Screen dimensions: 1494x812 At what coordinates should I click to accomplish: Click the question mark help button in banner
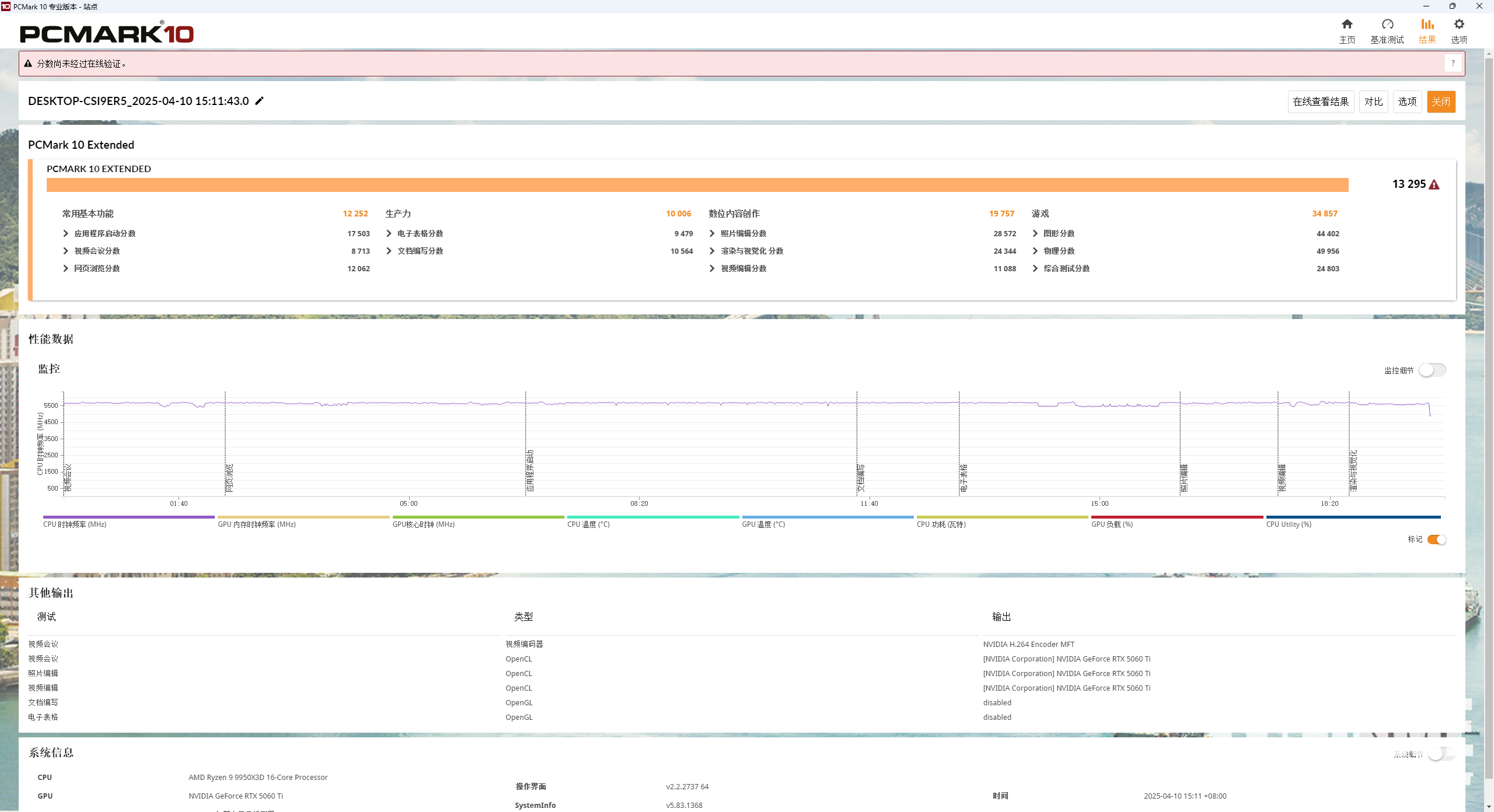coord(1453,63)
